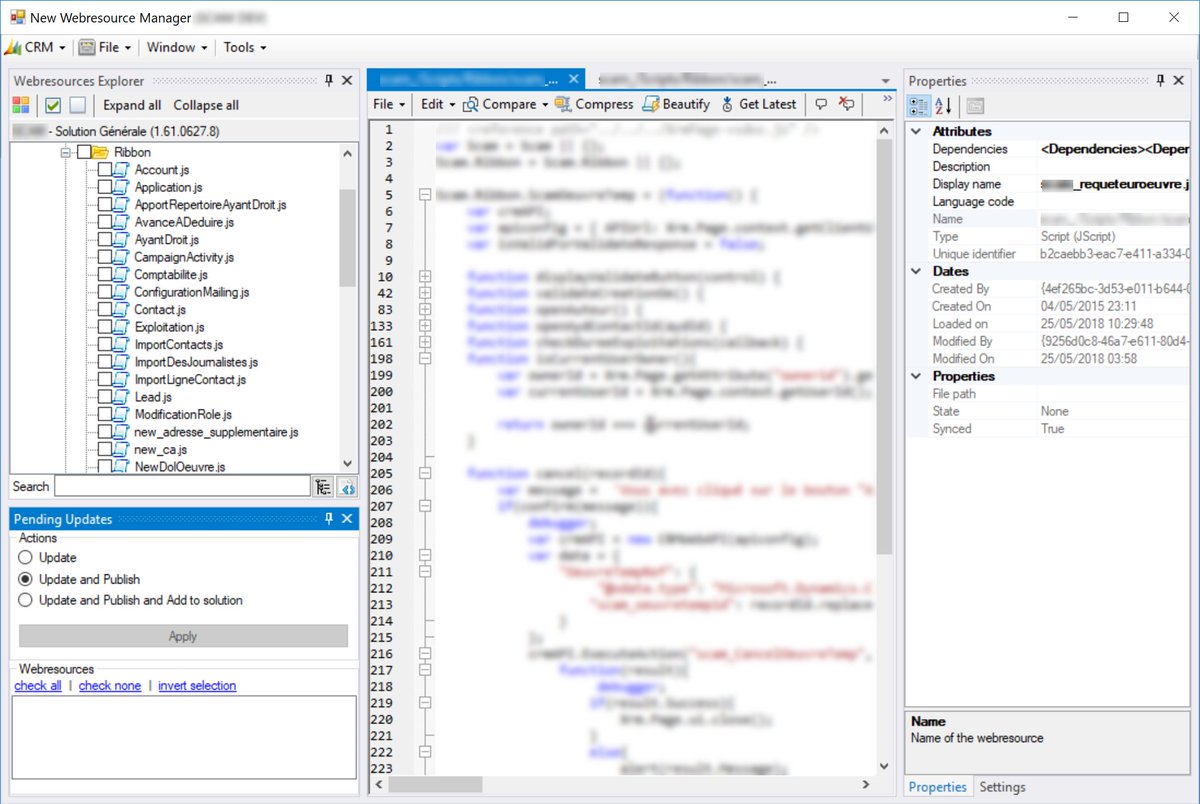Open the Window menu
The width and height of the screenshot is (1200, 804).
[177, 47]
